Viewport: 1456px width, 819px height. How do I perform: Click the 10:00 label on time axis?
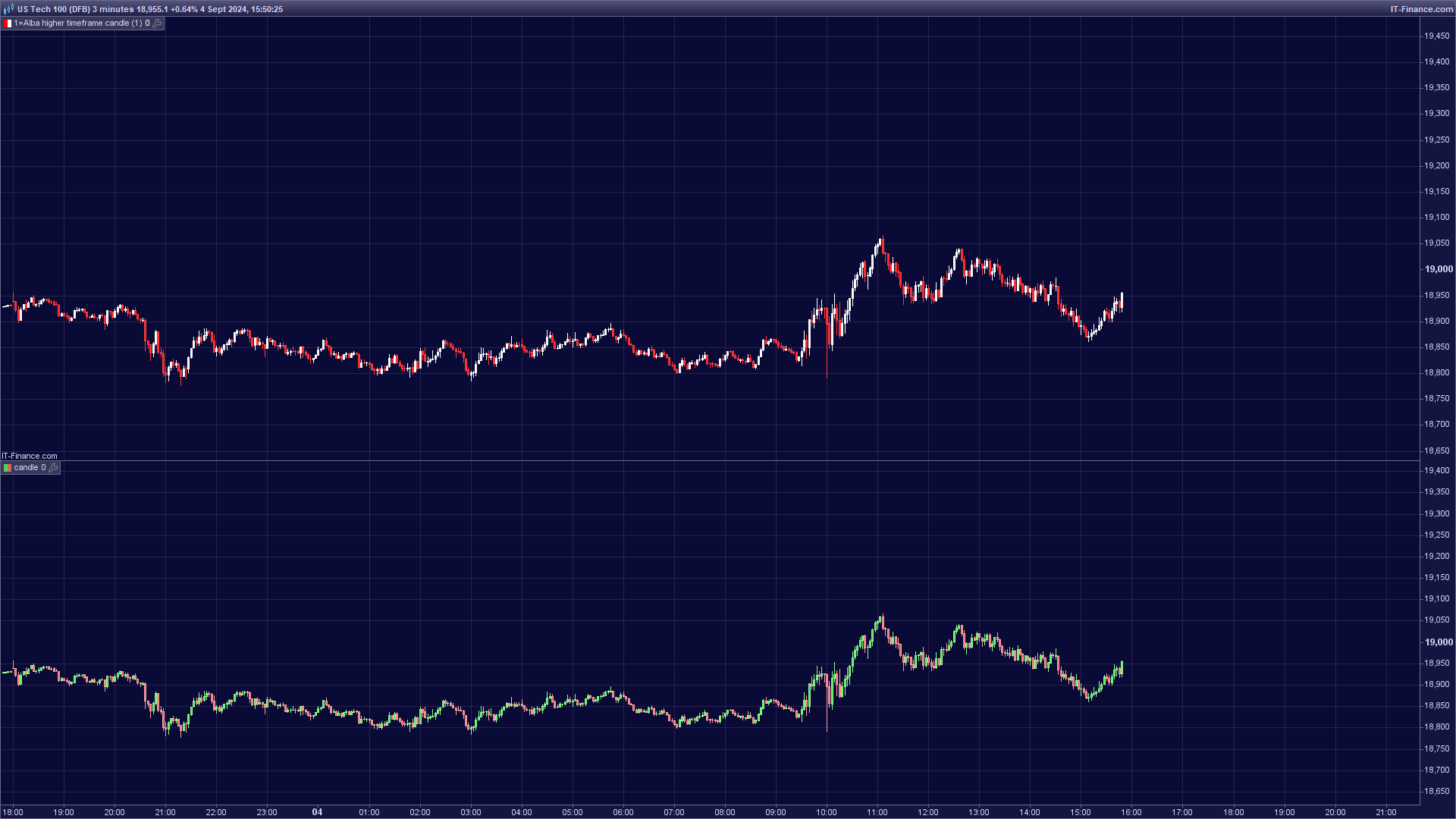(827, 812)
